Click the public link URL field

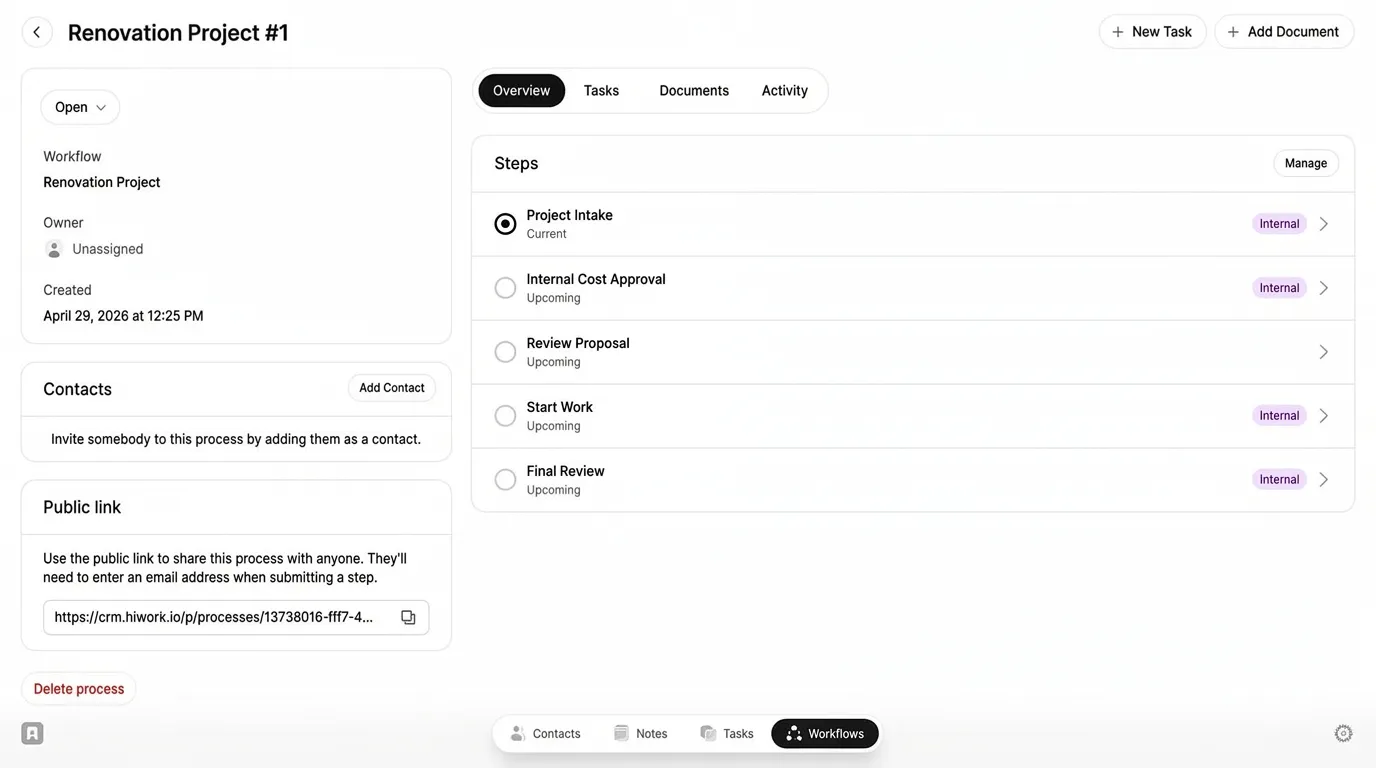point(236,617)
